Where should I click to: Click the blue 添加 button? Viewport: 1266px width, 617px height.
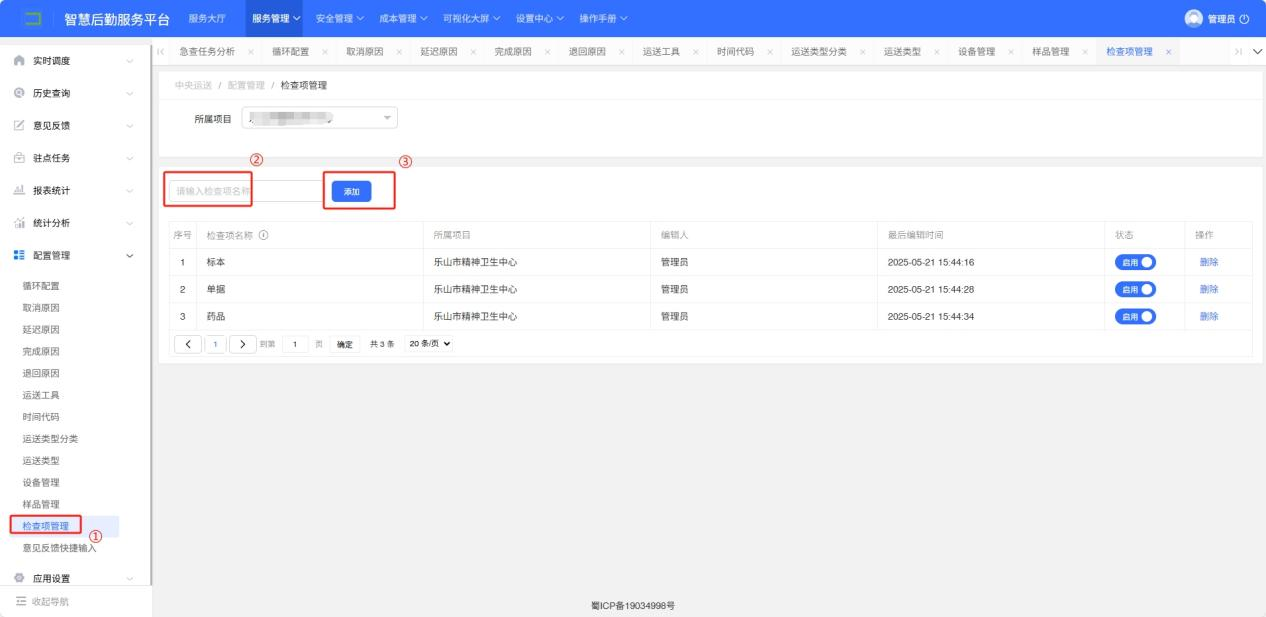pos(351,190)
